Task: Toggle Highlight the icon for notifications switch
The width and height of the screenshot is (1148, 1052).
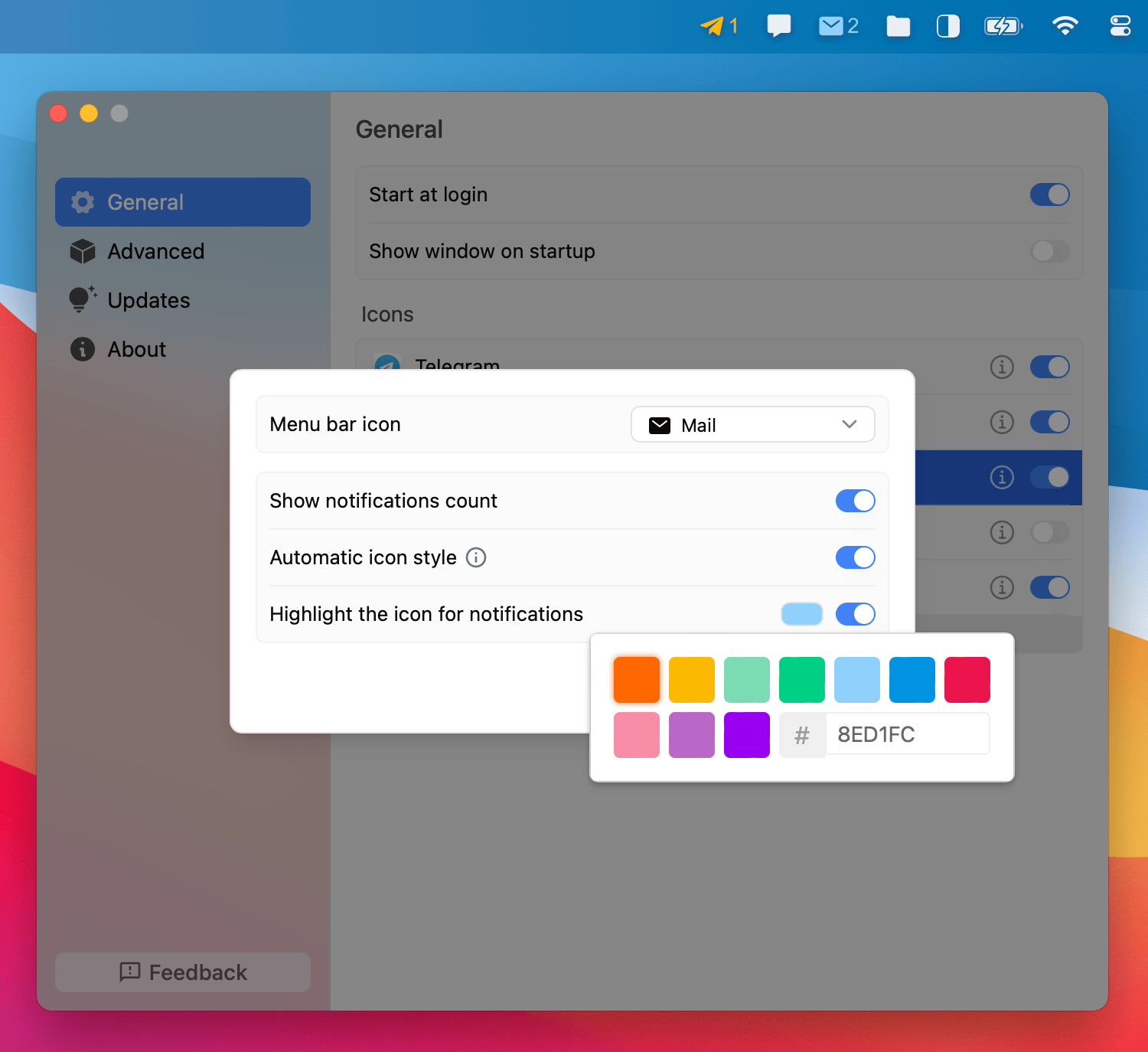Action: (x=856, y=614)
